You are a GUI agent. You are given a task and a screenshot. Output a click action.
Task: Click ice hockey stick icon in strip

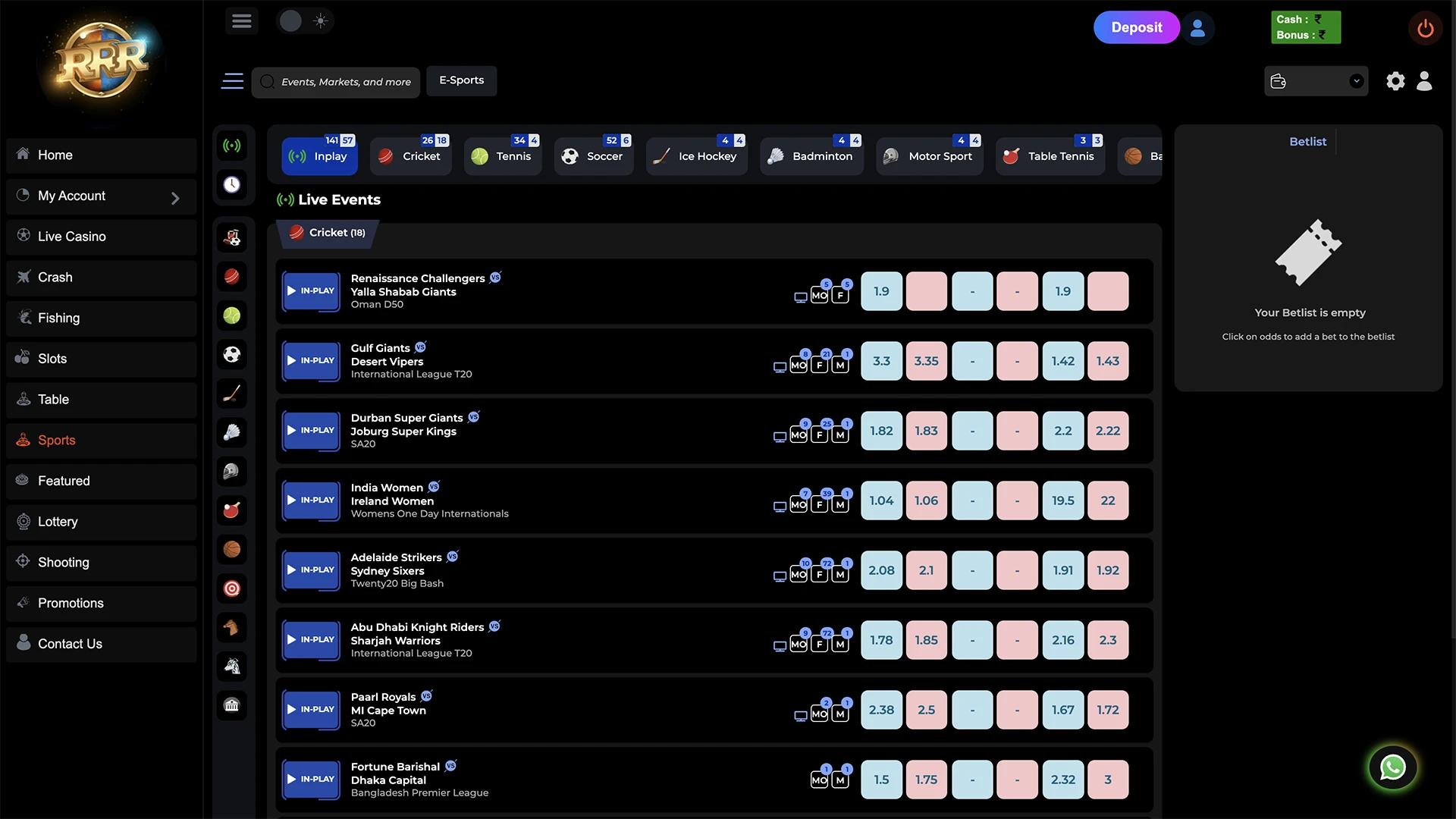point(232,394)
